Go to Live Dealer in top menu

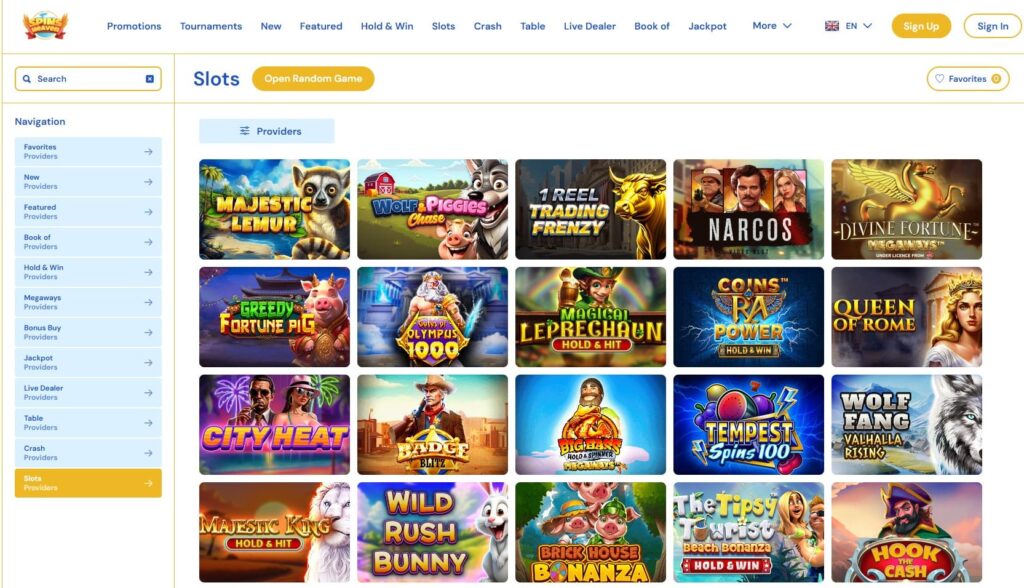pyautogui.click(x=589, y=26)
